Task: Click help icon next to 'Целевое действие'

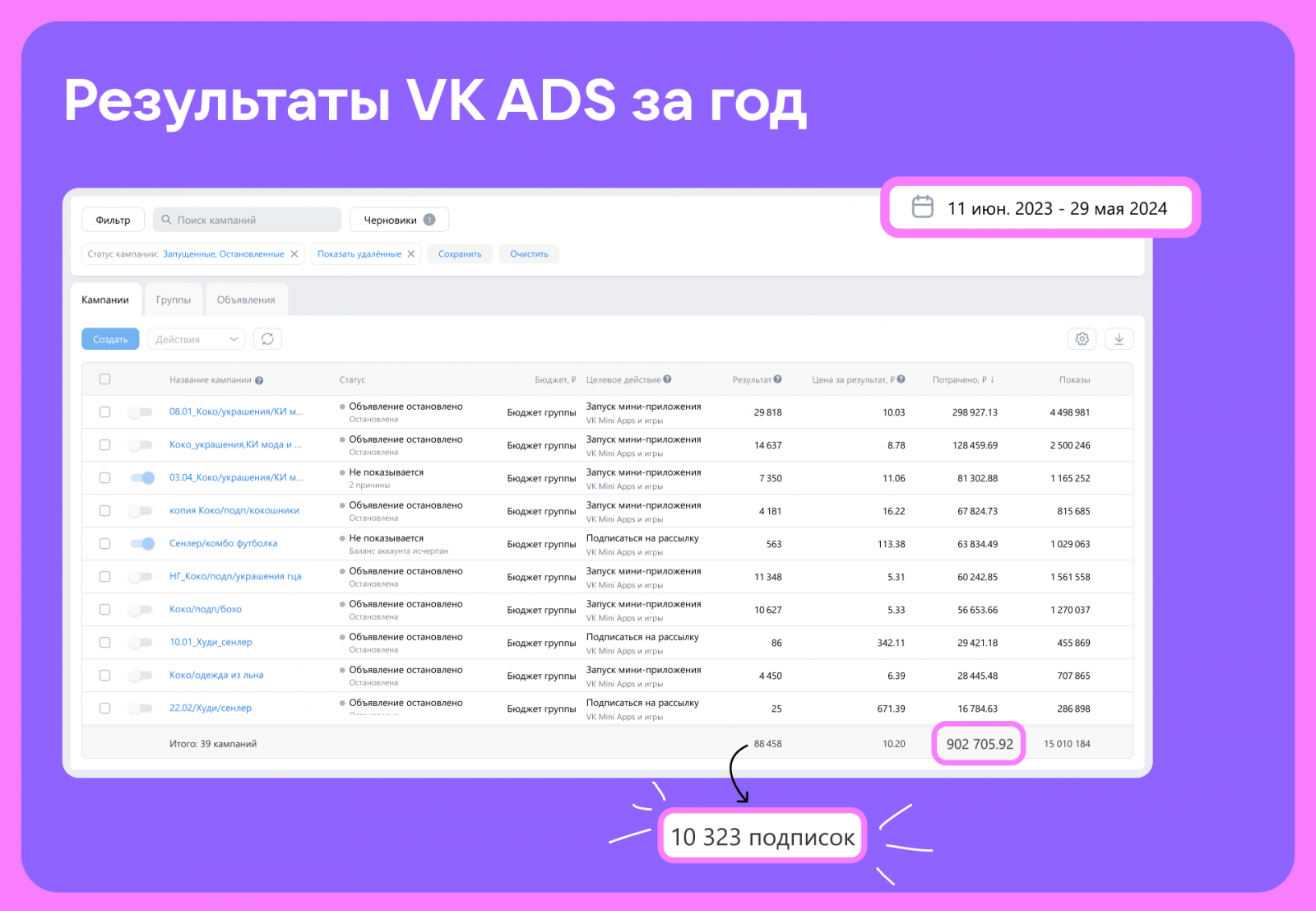Action: coord(668,379)
